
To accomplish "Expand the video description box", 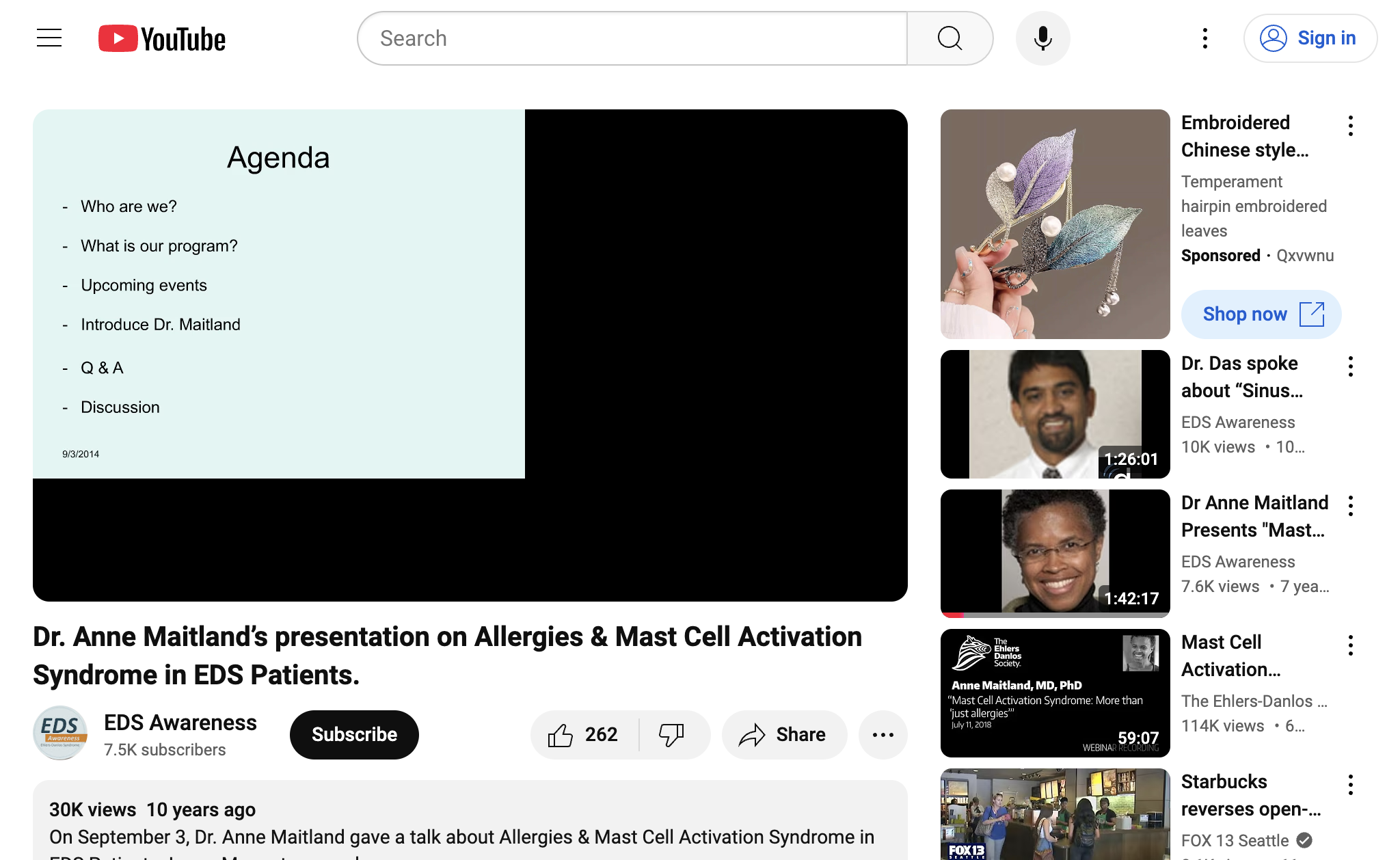I will point(470,820).
